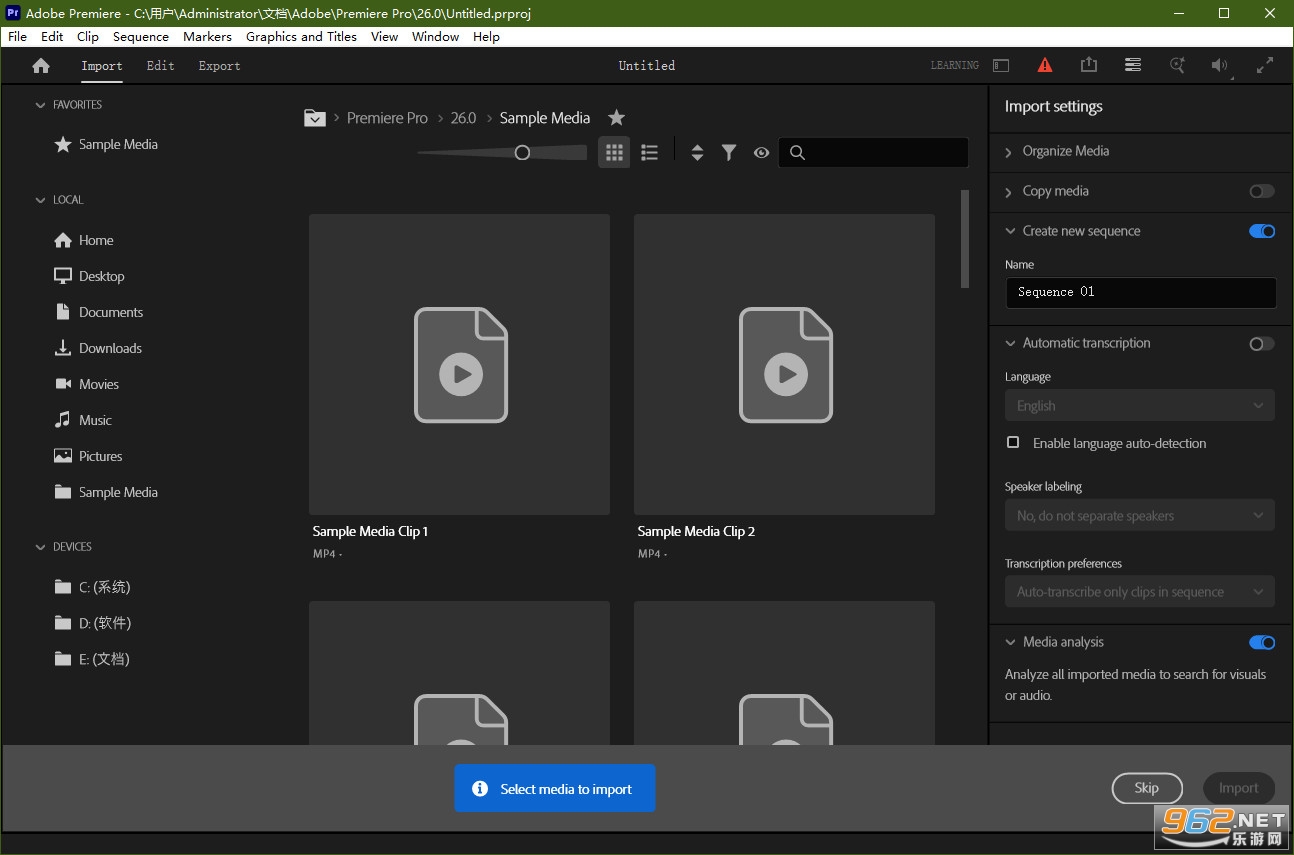This screenshot has width=1294, height=855.
Task: Select the Import tab
Action: click(x=102, y=66)
